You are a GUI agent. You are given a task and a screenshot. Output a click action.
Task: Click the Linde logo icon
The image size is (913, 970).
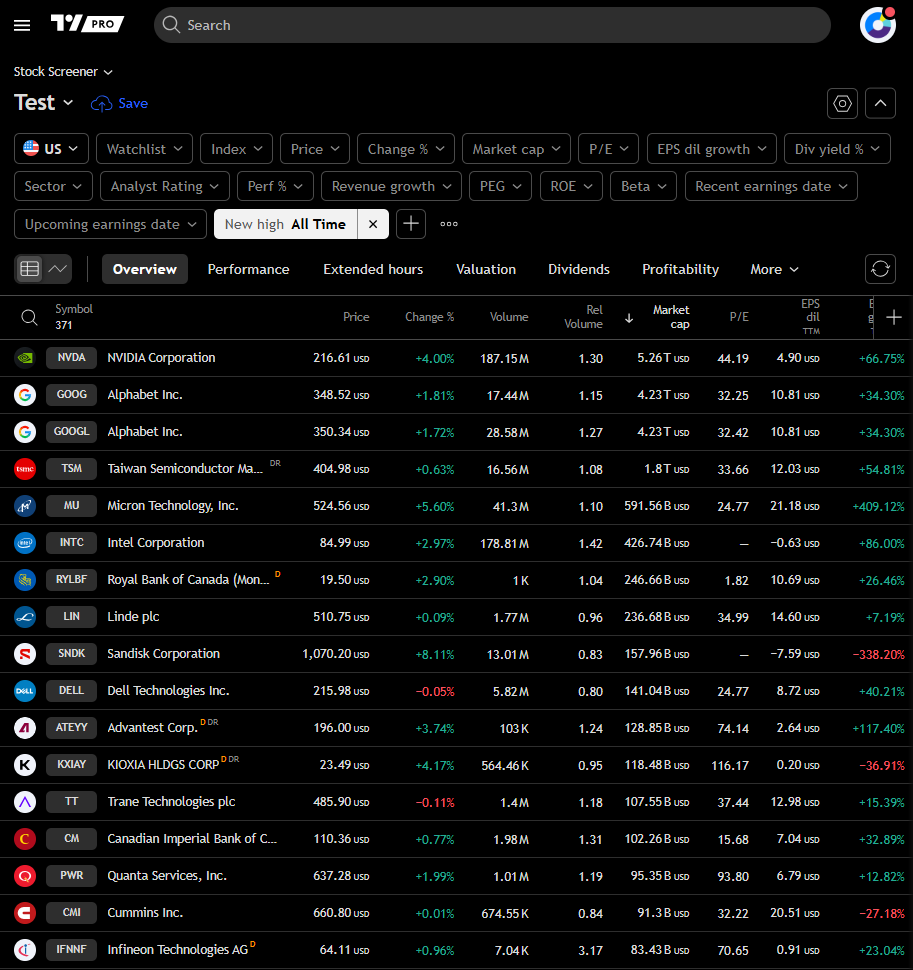[x=25, y=617]
